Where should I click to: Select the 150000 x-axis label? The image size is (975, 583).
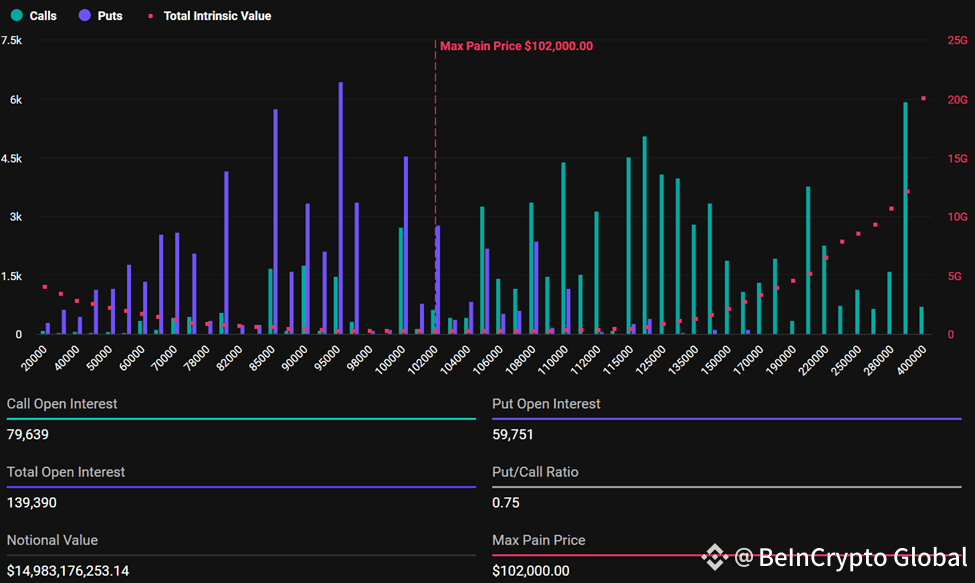tap(716, 360)
